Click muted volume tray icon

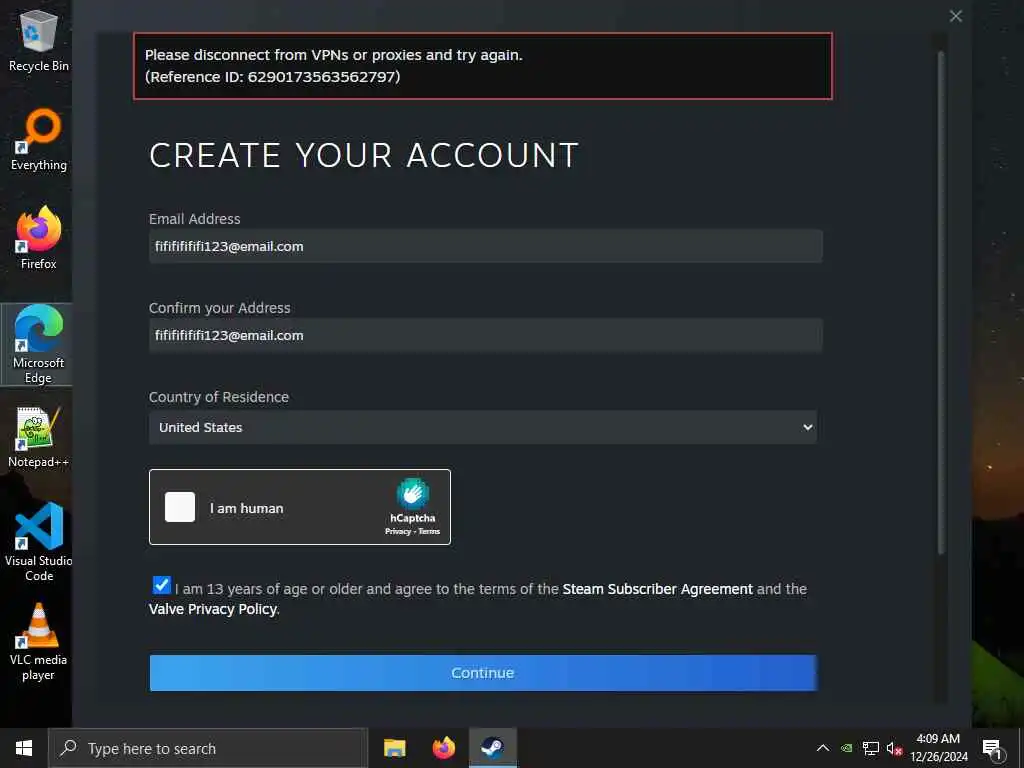click(894, 748)
